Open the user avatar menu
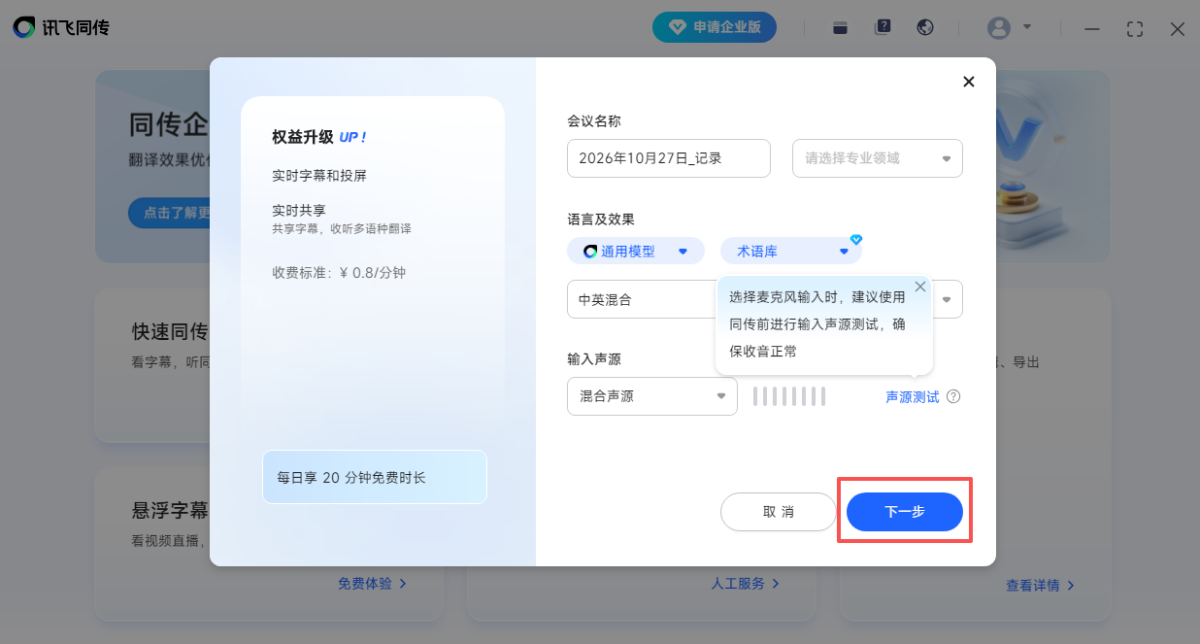The height and width of the screenshot is (644, 1200). 1008,28
